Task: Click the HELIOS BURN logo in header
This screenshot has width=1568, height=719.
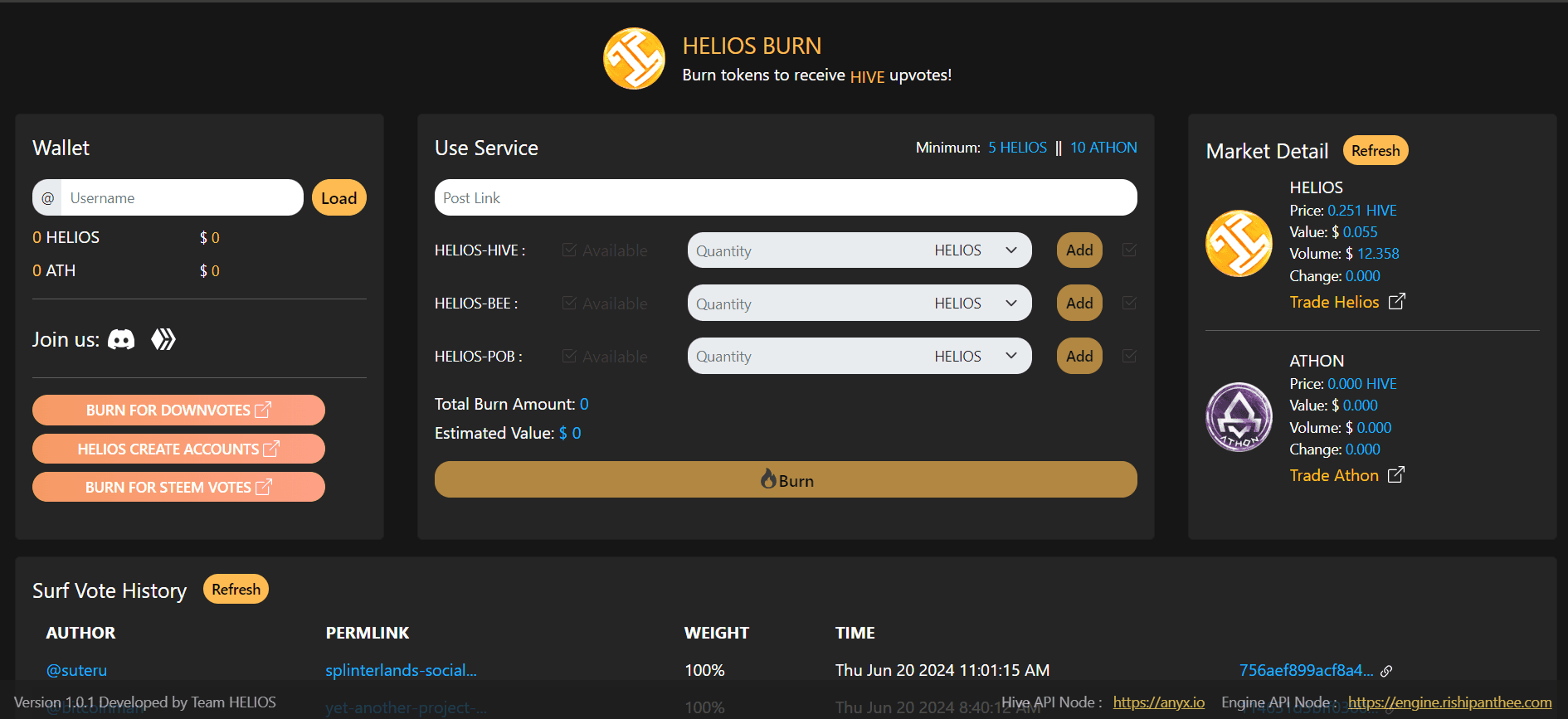Action: 634,59
